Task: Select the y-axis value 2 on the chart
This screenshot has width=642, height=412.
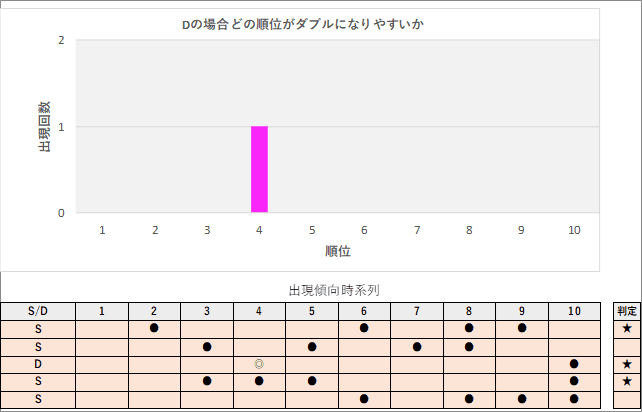Action: point(62,41)
